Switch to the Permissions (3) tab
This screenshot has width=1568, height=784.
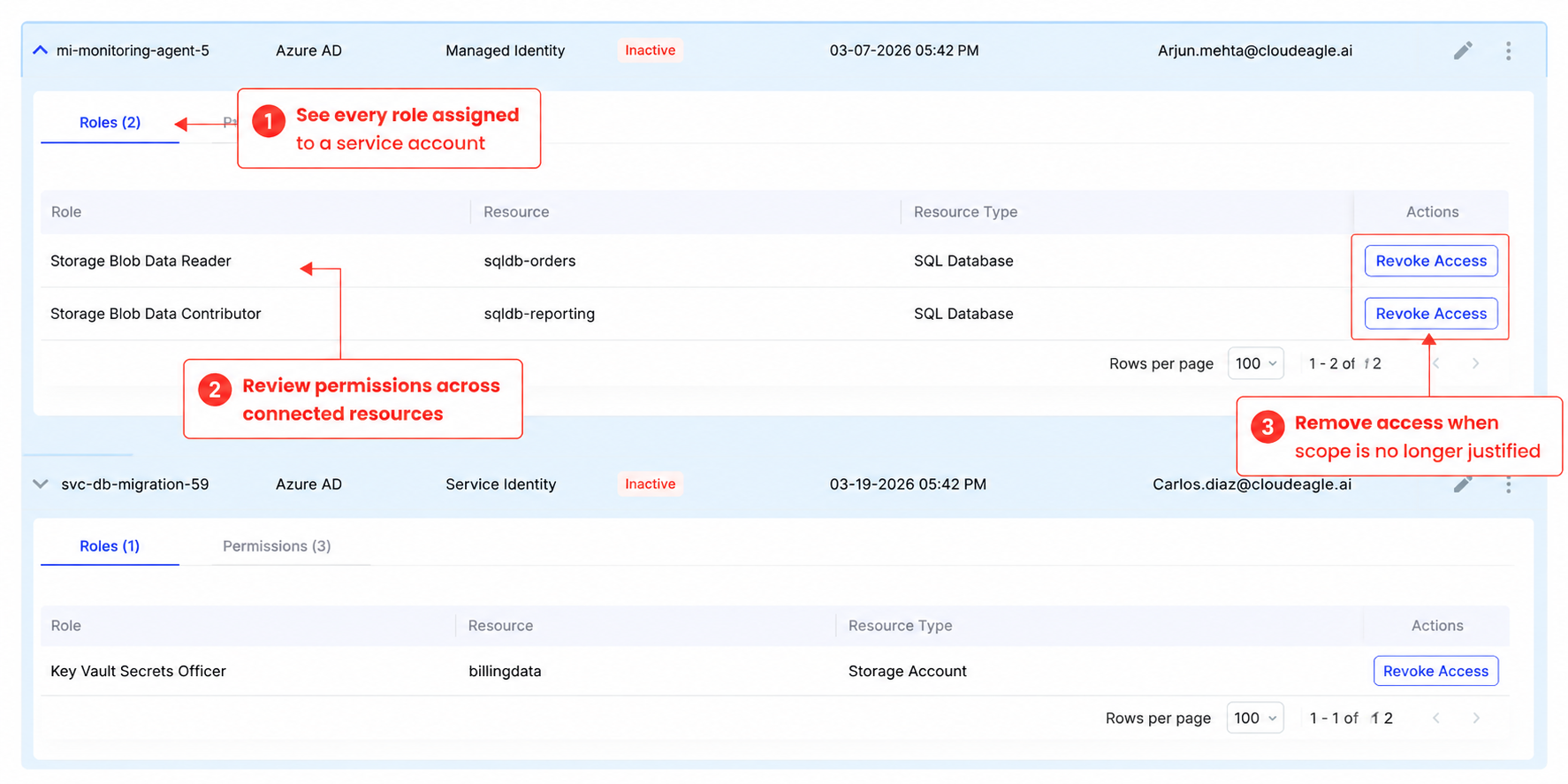(277, 546)
